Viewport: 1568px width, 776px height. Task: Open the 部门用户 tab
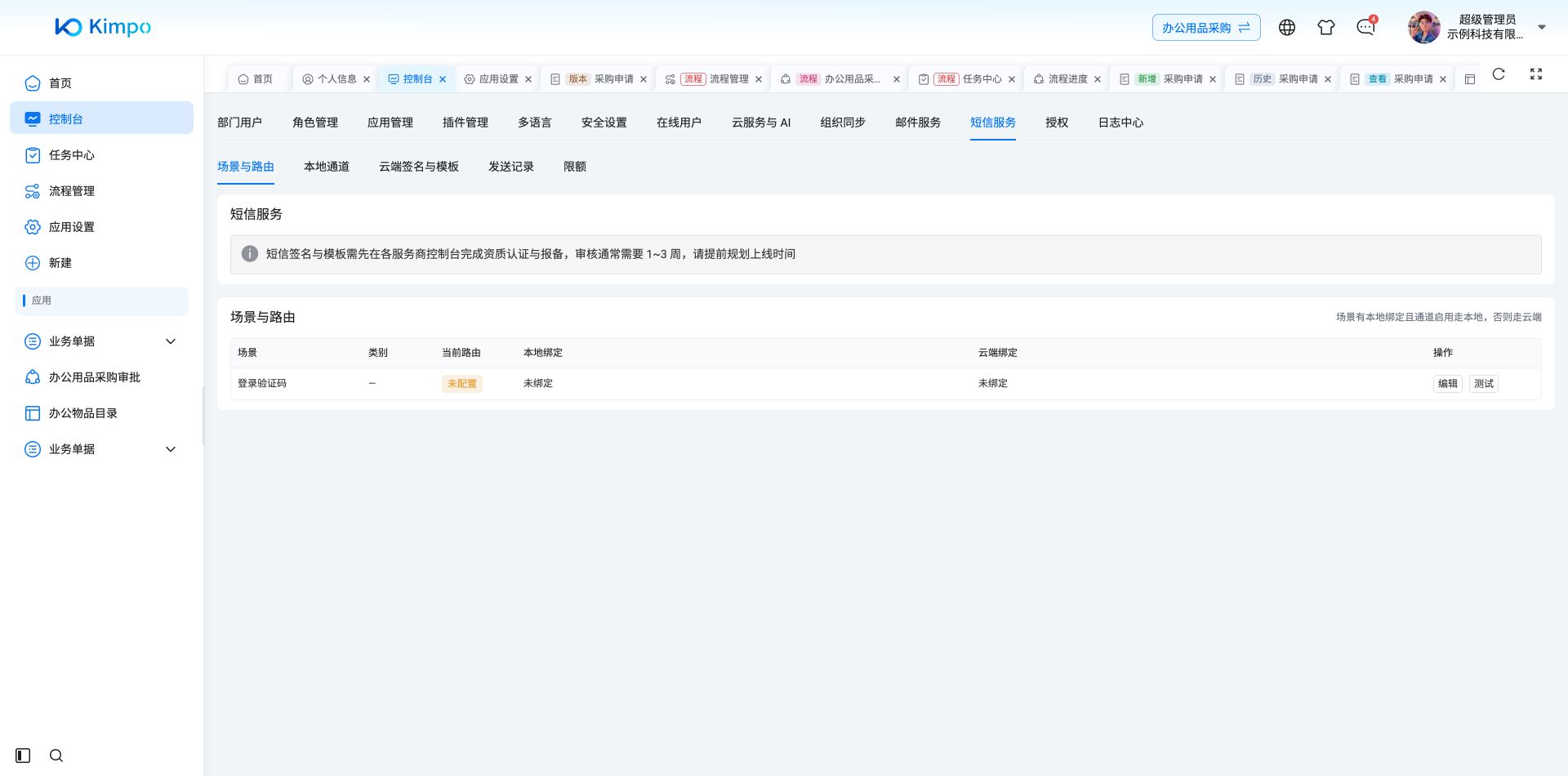point(240,123)
